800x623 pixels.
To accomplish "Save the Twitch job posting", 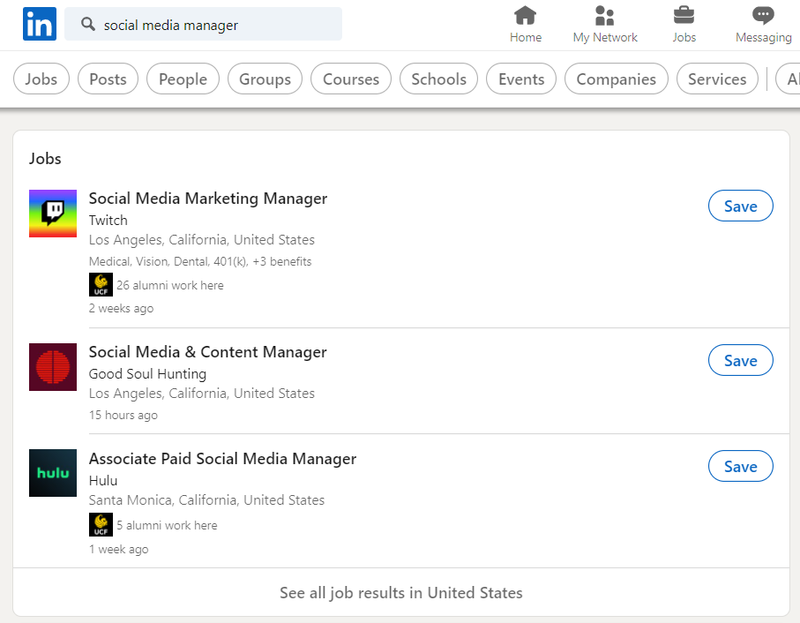I will 740,206.
